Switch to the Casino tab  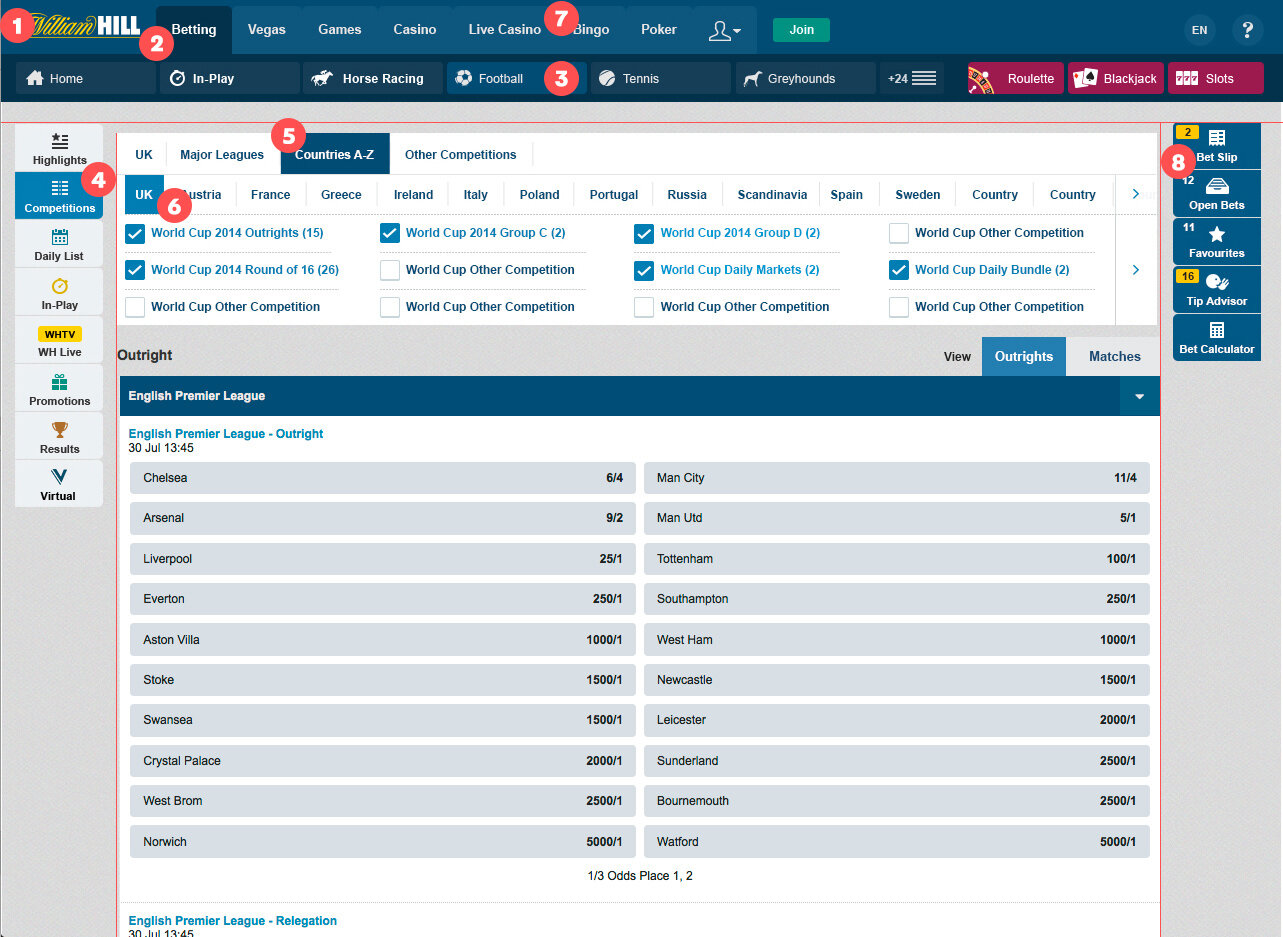pos(415,30)
